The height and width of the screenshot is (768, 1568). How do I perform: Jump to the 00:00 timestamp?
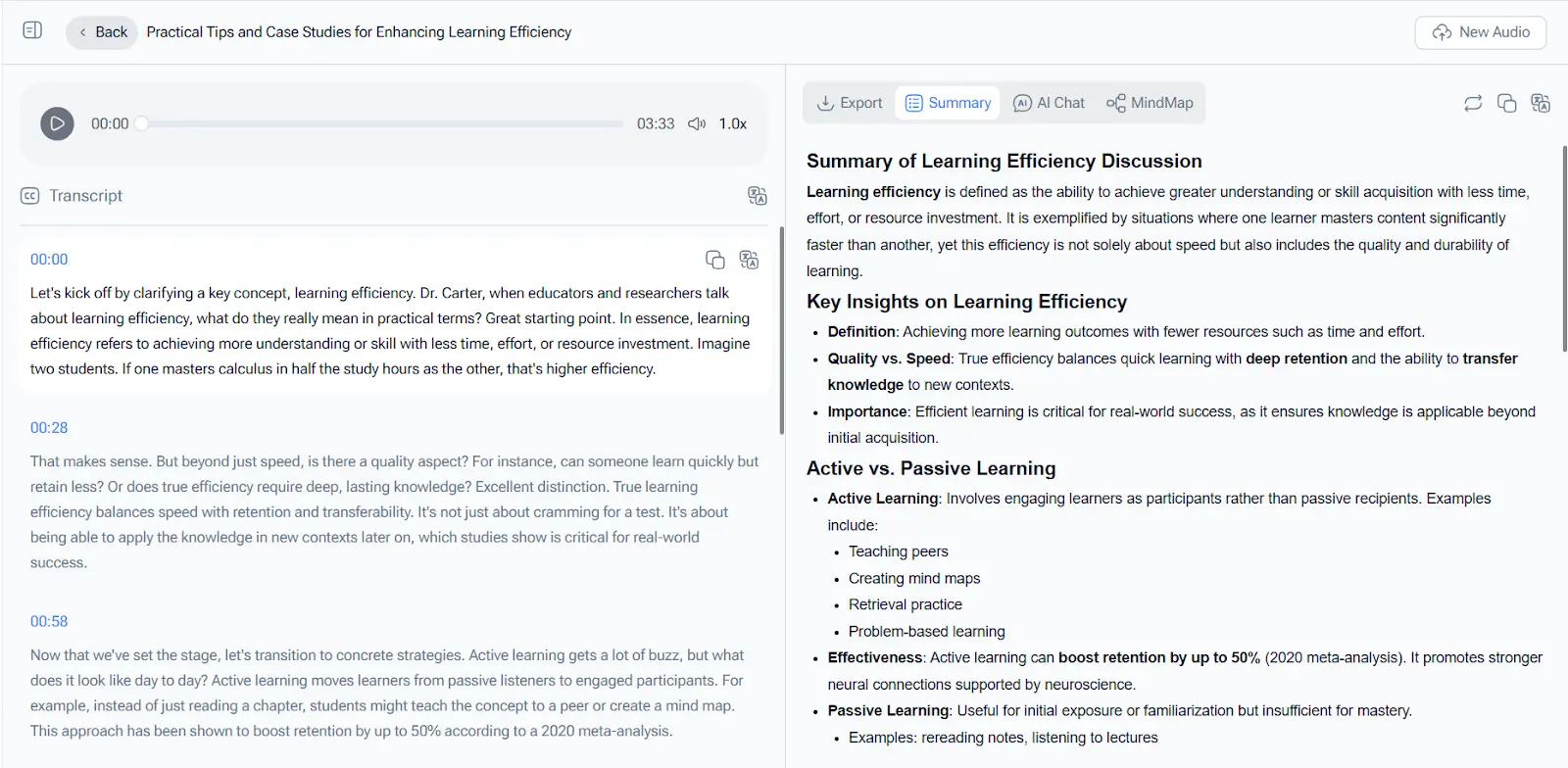pyautogui.click(x=49, y=260)
